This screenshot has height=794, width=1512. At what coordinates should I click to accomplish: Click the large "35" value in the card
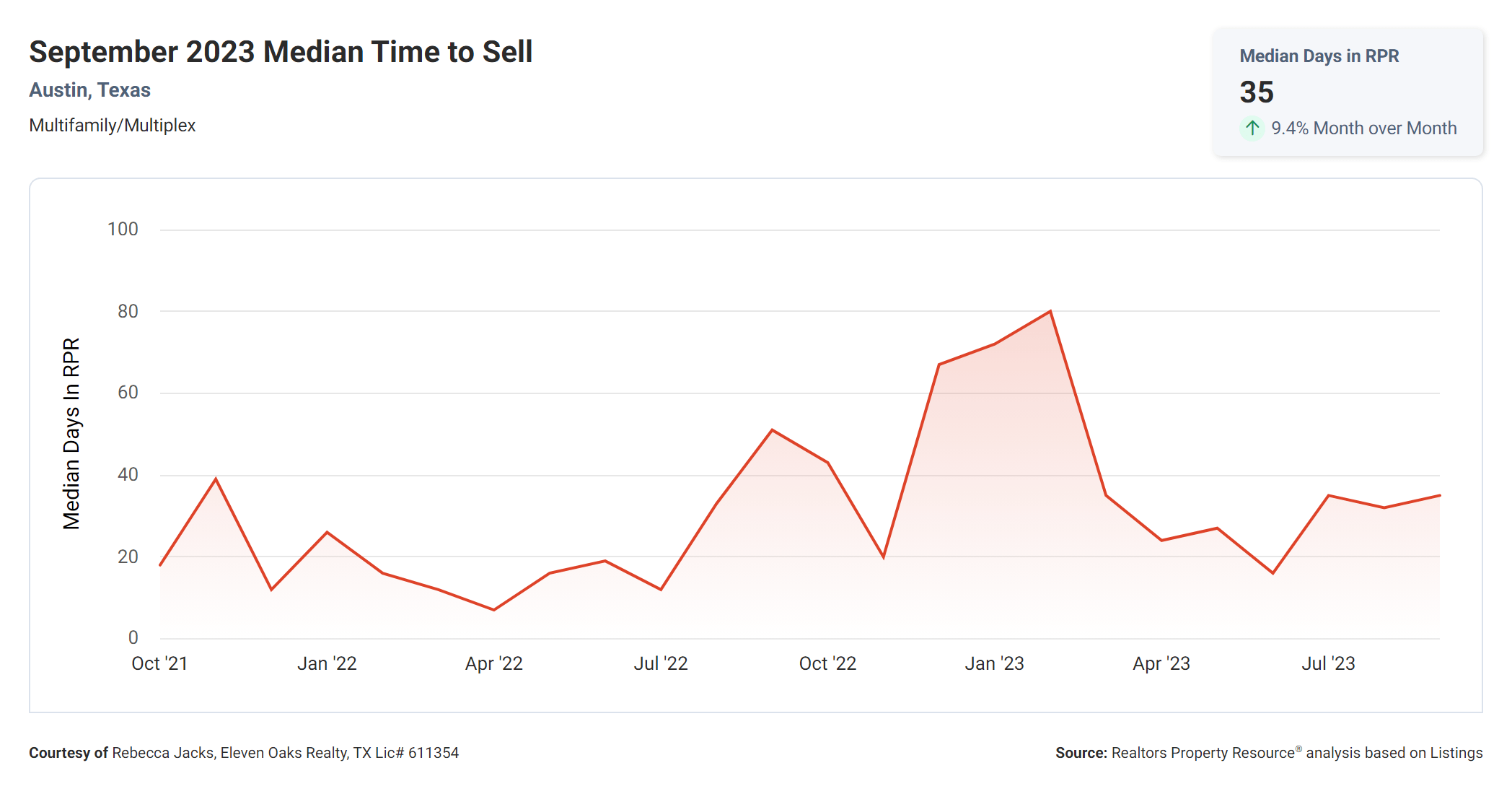coord(1257,92)
